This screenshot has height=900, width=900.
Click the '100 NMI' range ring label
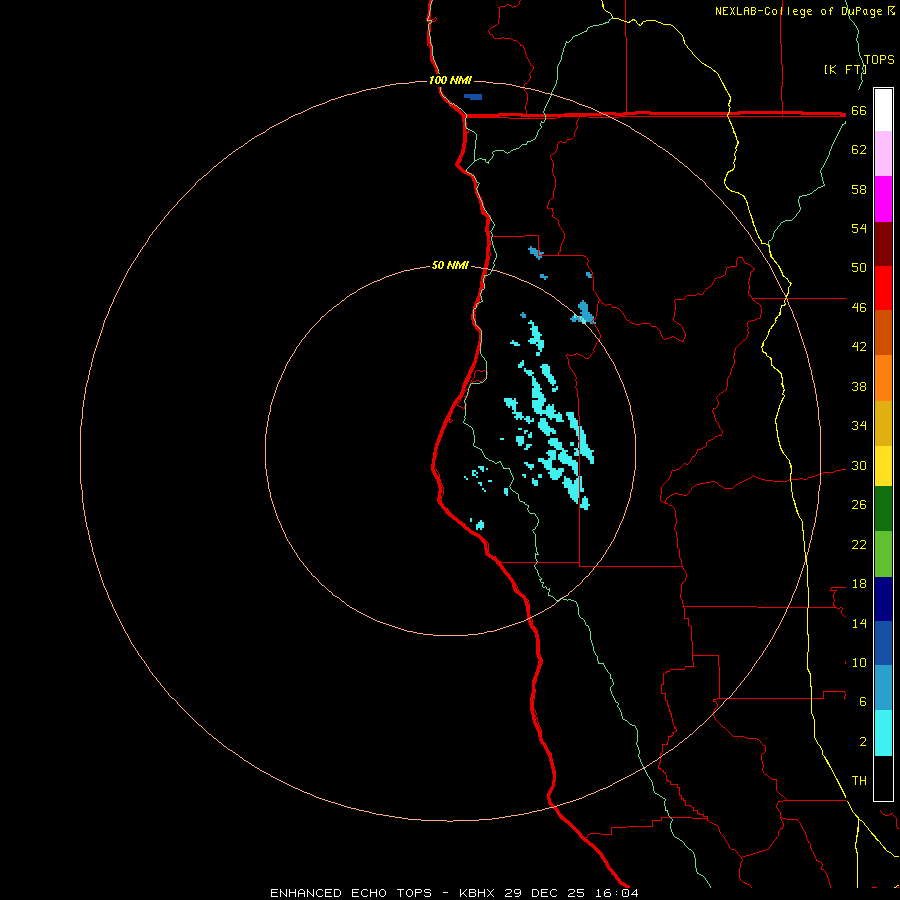click(450, 80)
